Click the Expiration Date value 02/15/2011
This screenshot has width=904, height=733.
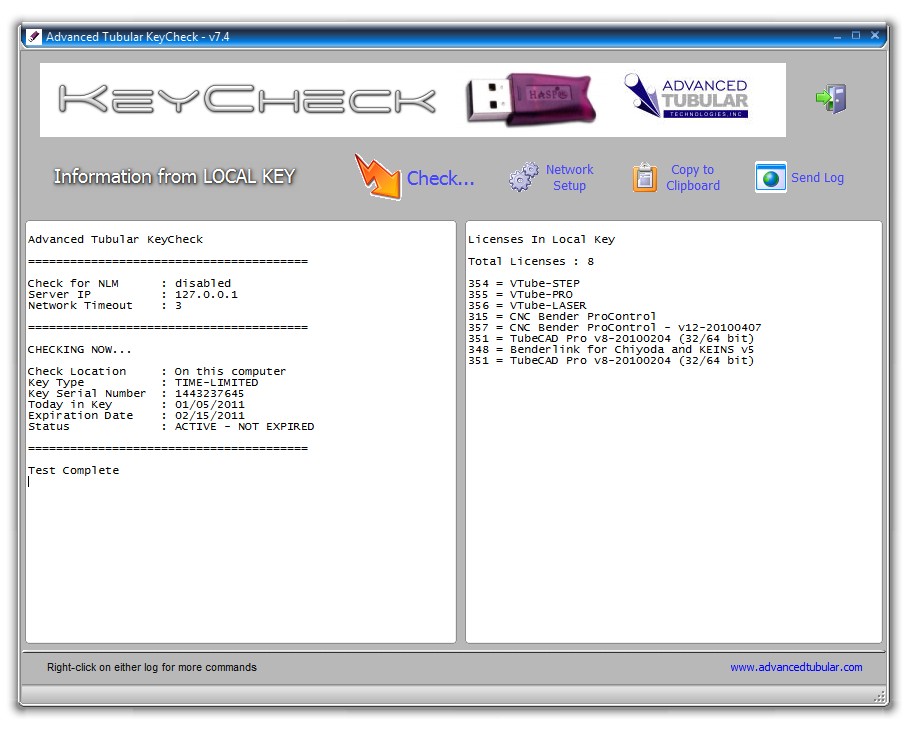click(x=209, y=415)
